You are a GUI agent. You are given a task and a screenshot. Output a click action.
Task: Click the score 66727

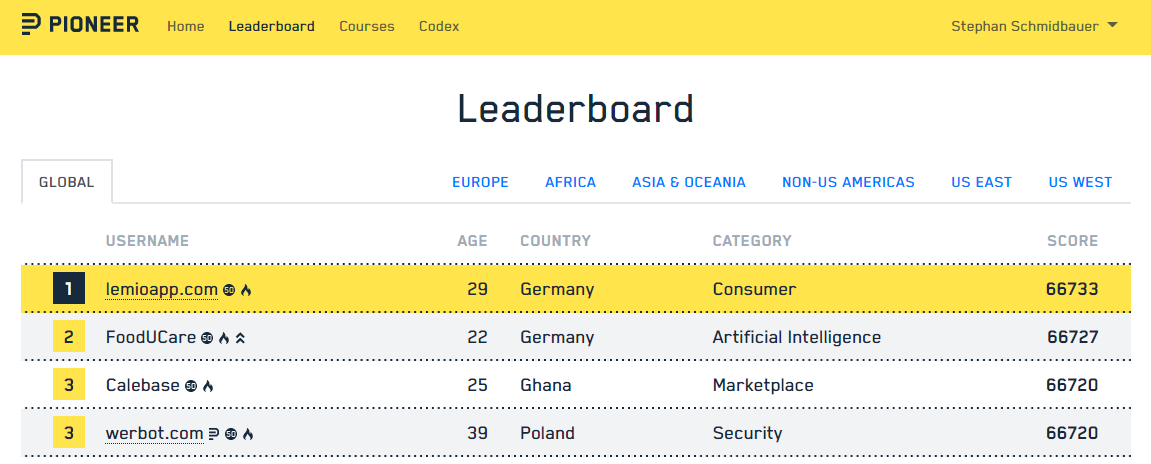[1072, 338]
